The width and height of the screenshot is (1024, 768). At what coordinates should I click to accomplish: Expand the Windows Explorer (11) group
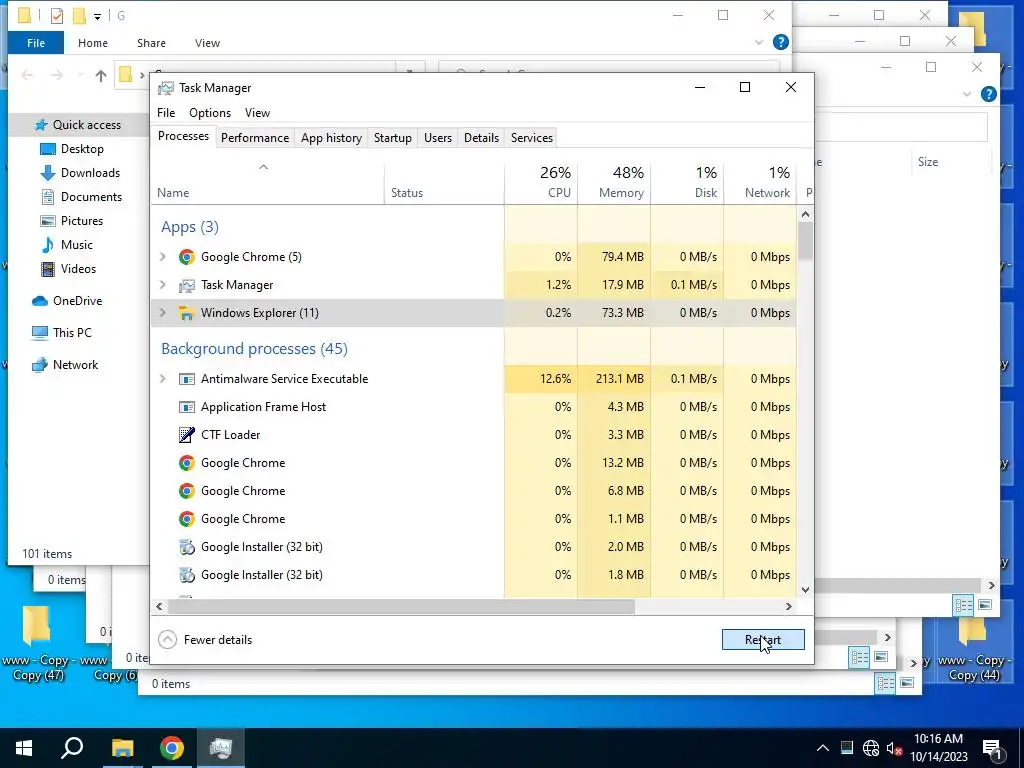click(163, 313)
